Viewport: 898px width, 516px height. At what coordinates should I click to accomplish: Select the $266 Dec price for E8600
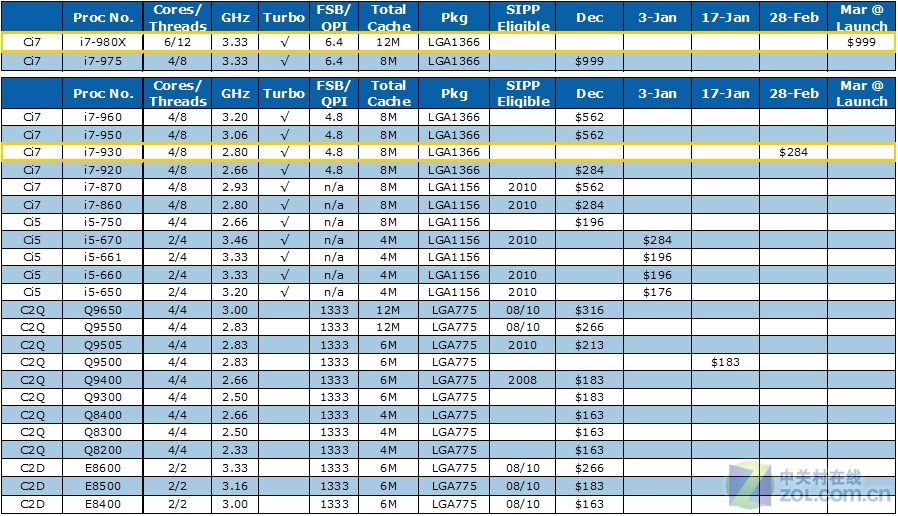point(589,468)
